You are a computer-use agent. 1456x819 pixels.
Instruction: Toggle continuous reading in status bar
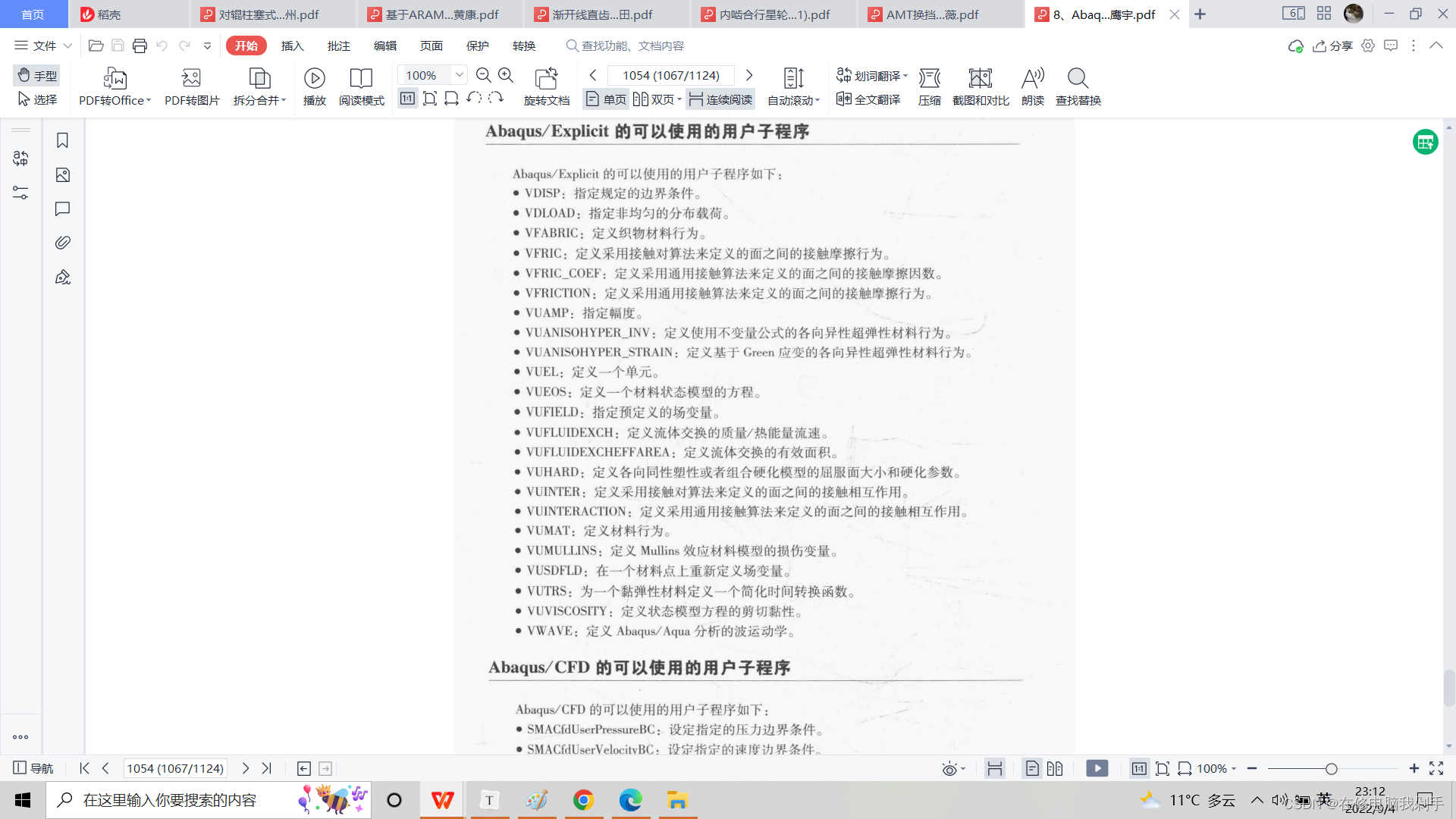tap(994, 769)
